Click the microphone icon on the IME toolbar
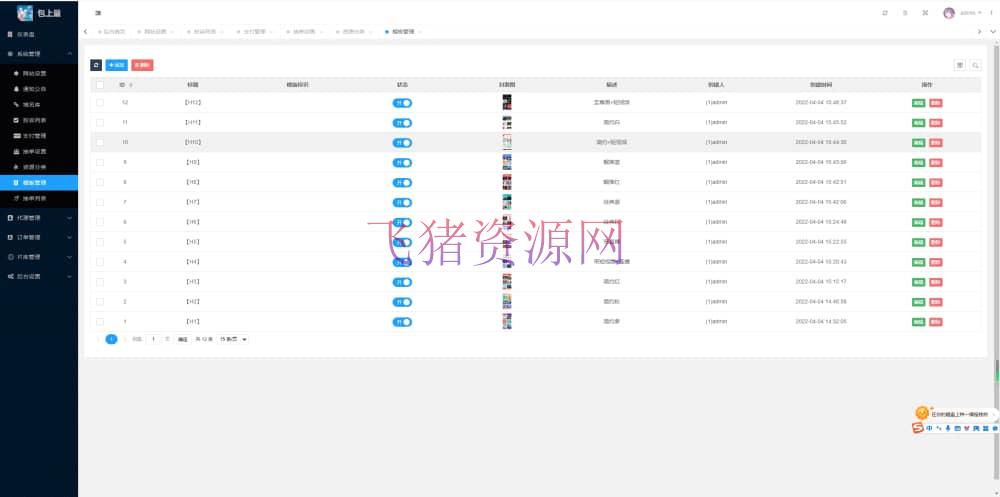 click(948, 429)
